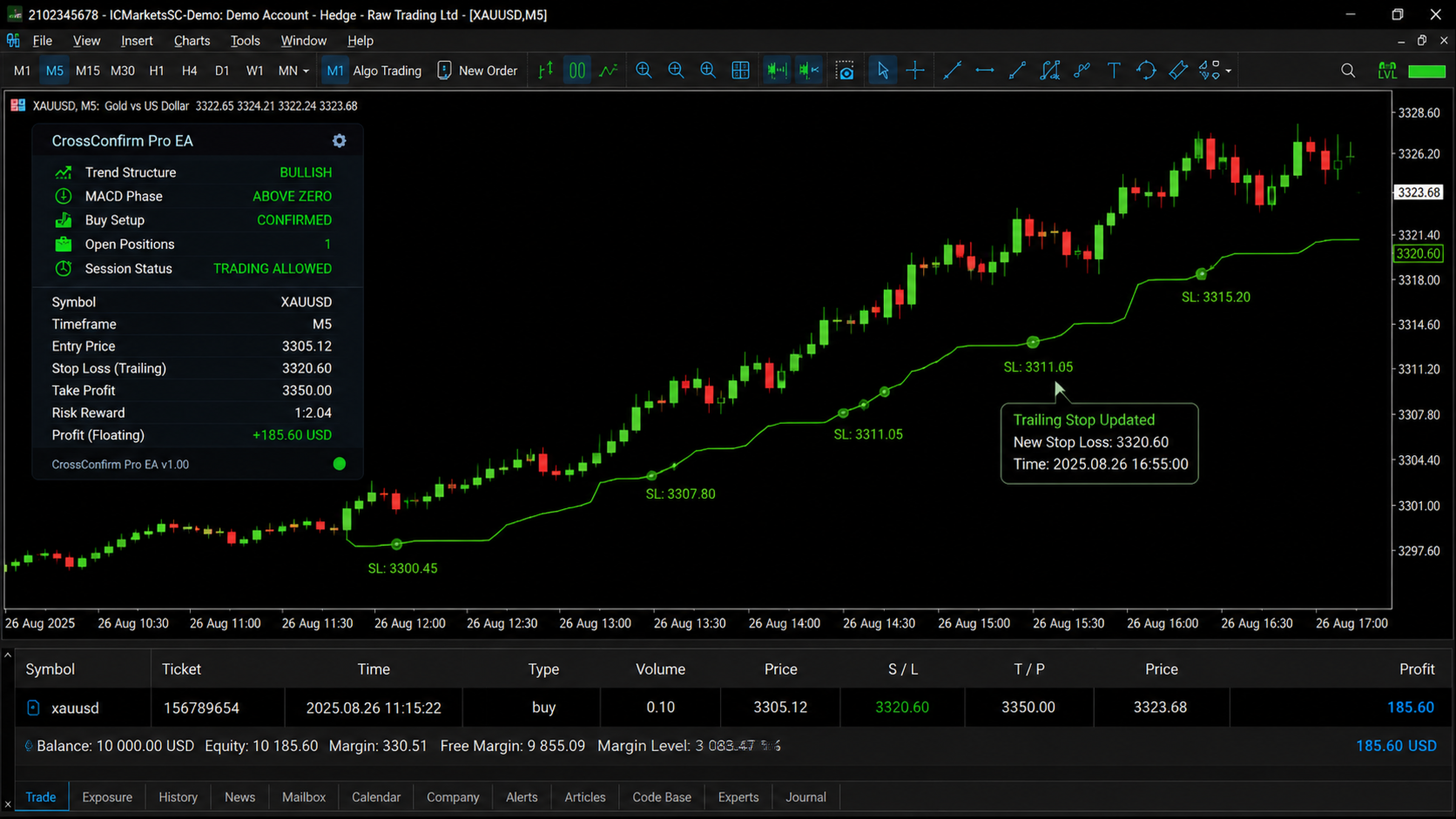Click the SL: 3300.45 chart marker label
Screen dimensions: 1456x819
pos(402,568)
